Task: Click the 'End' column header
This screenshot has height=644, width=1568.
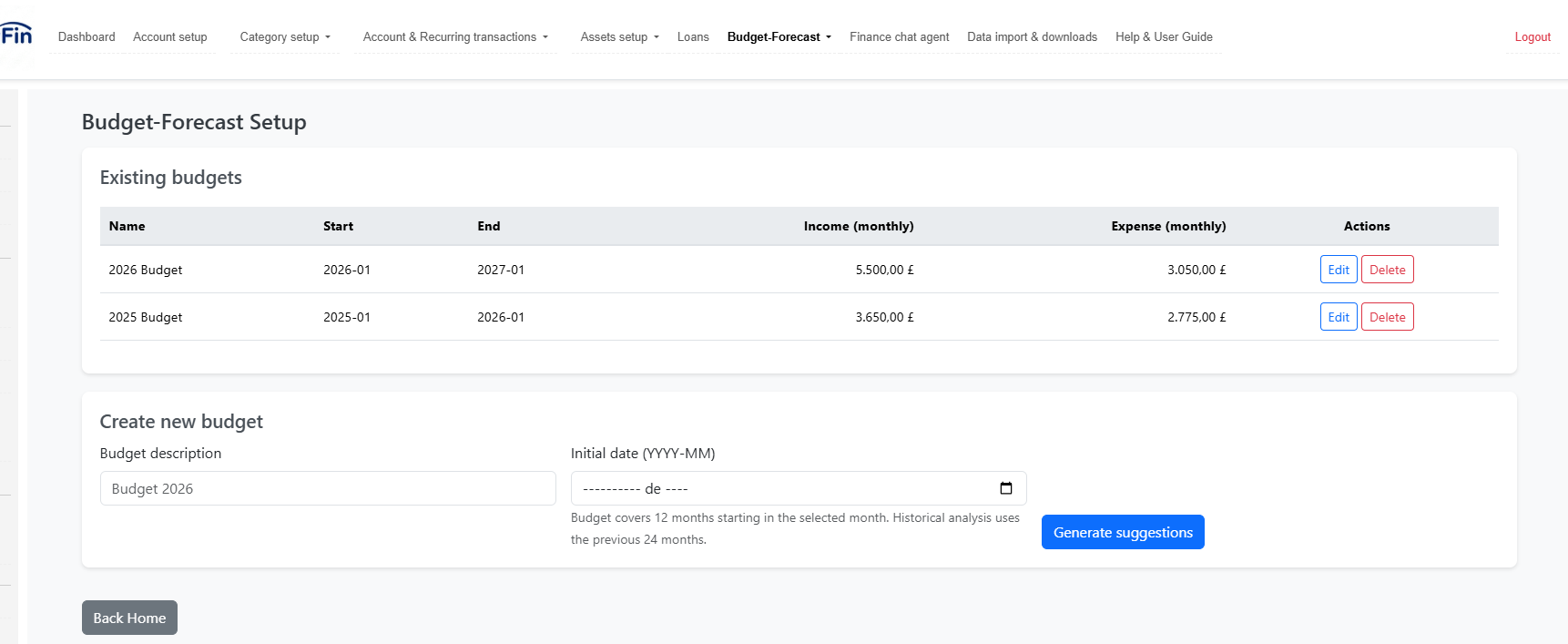Action: click(489, 226)
